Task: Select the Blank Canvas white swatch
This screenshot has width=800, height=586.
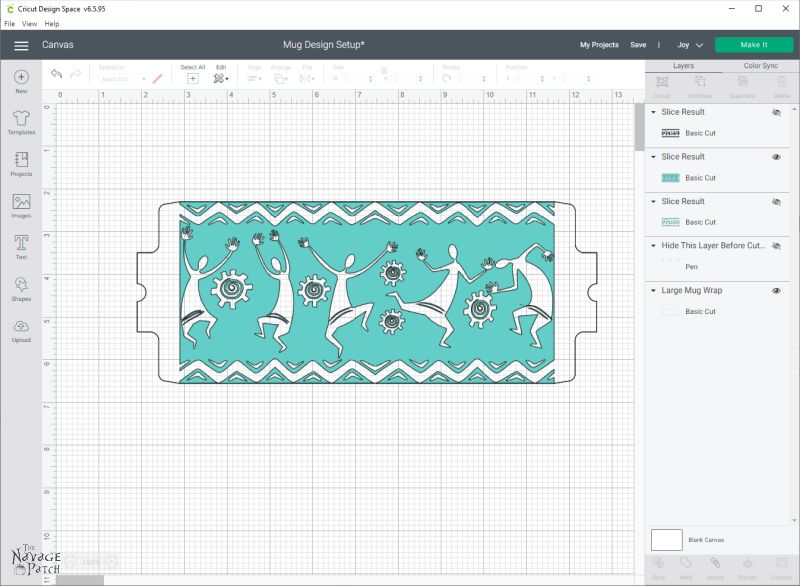Action: [x=666, y=540]
